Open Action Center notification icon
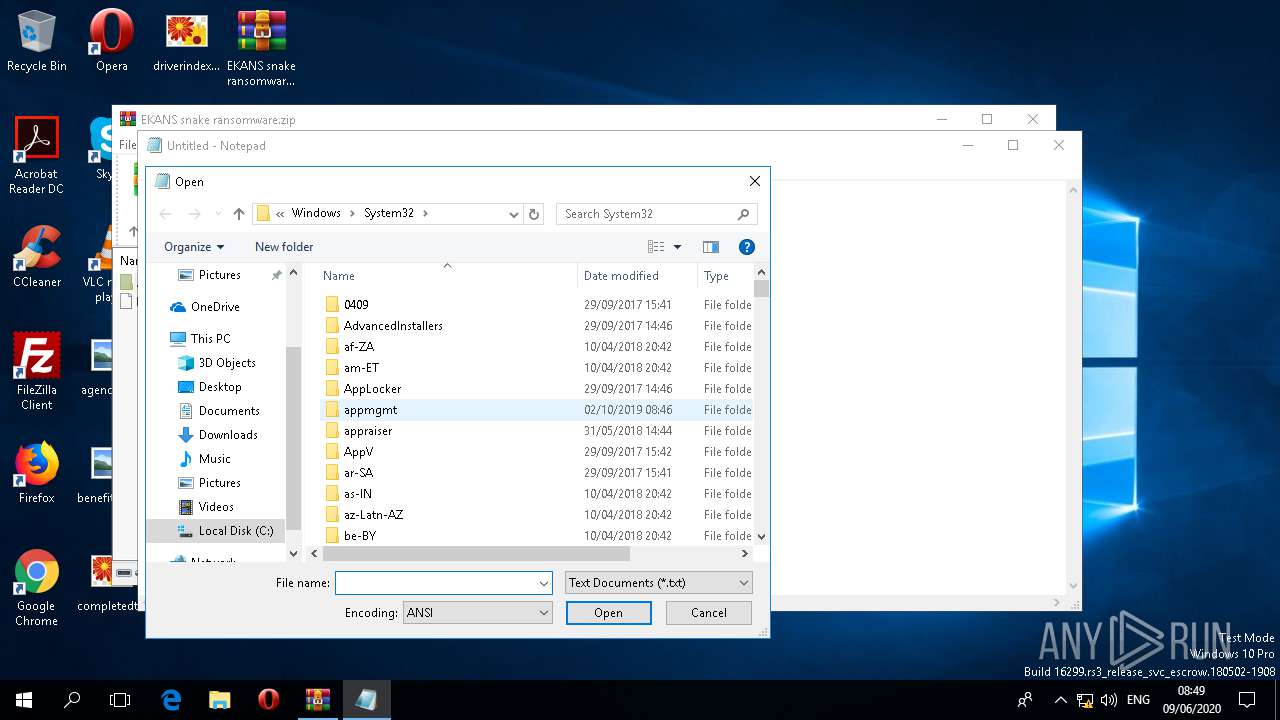This screenshot has width=1280, height=720. [1247, 700]
